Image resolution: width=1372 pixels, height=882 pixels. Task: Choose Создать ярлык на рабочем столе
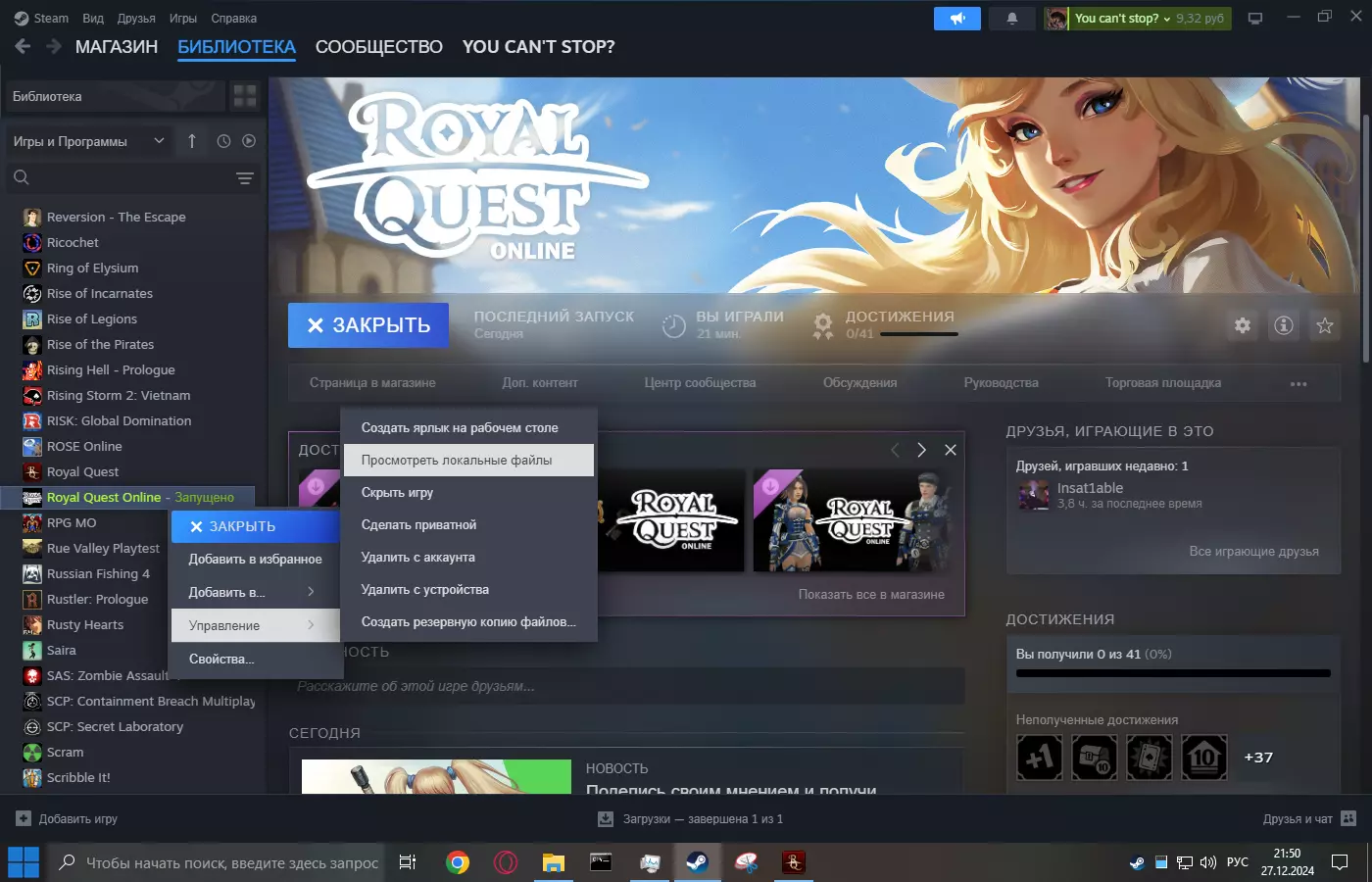(x=468, y=427)
